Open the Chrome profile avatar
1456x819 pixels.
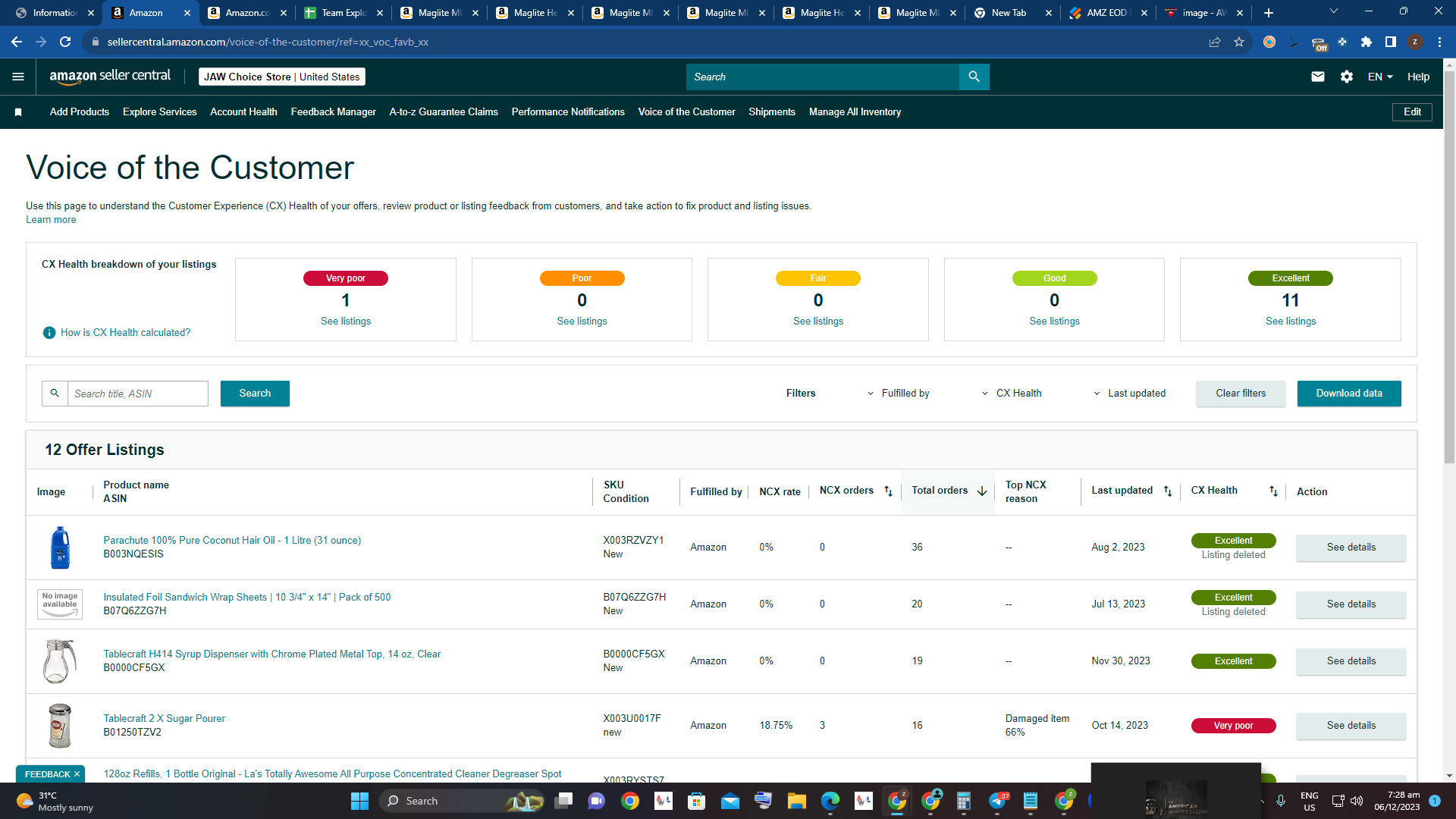coord(1415,42)
